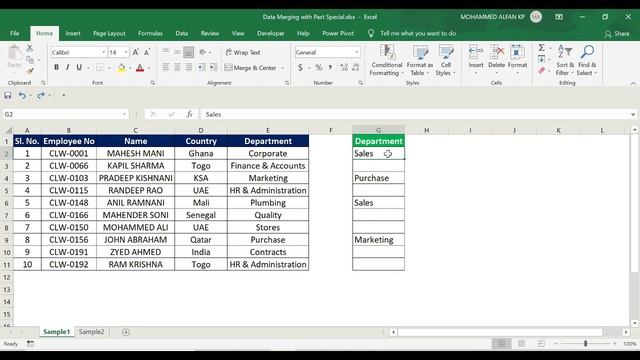Click Insert Function fx icon
Image resolution: width=640 pixels, height=360 pixels.
point(189,114)
